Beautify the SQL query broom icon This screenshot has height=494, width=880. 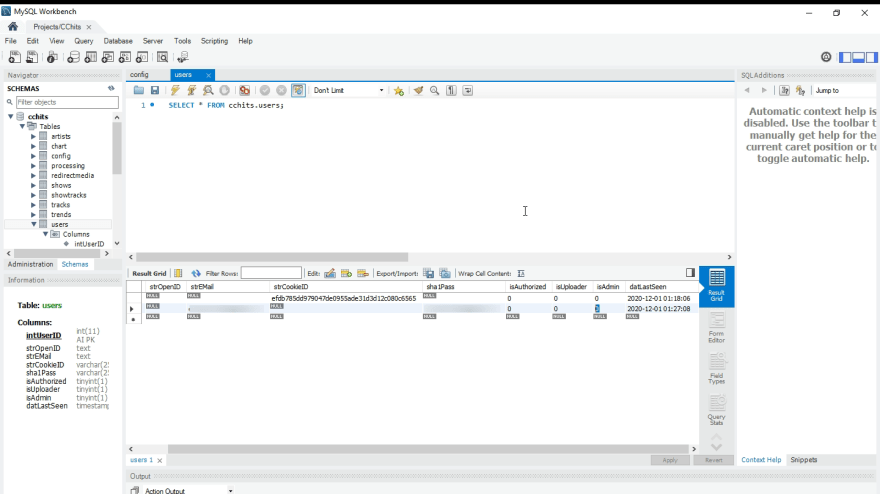tap(418, 90)
